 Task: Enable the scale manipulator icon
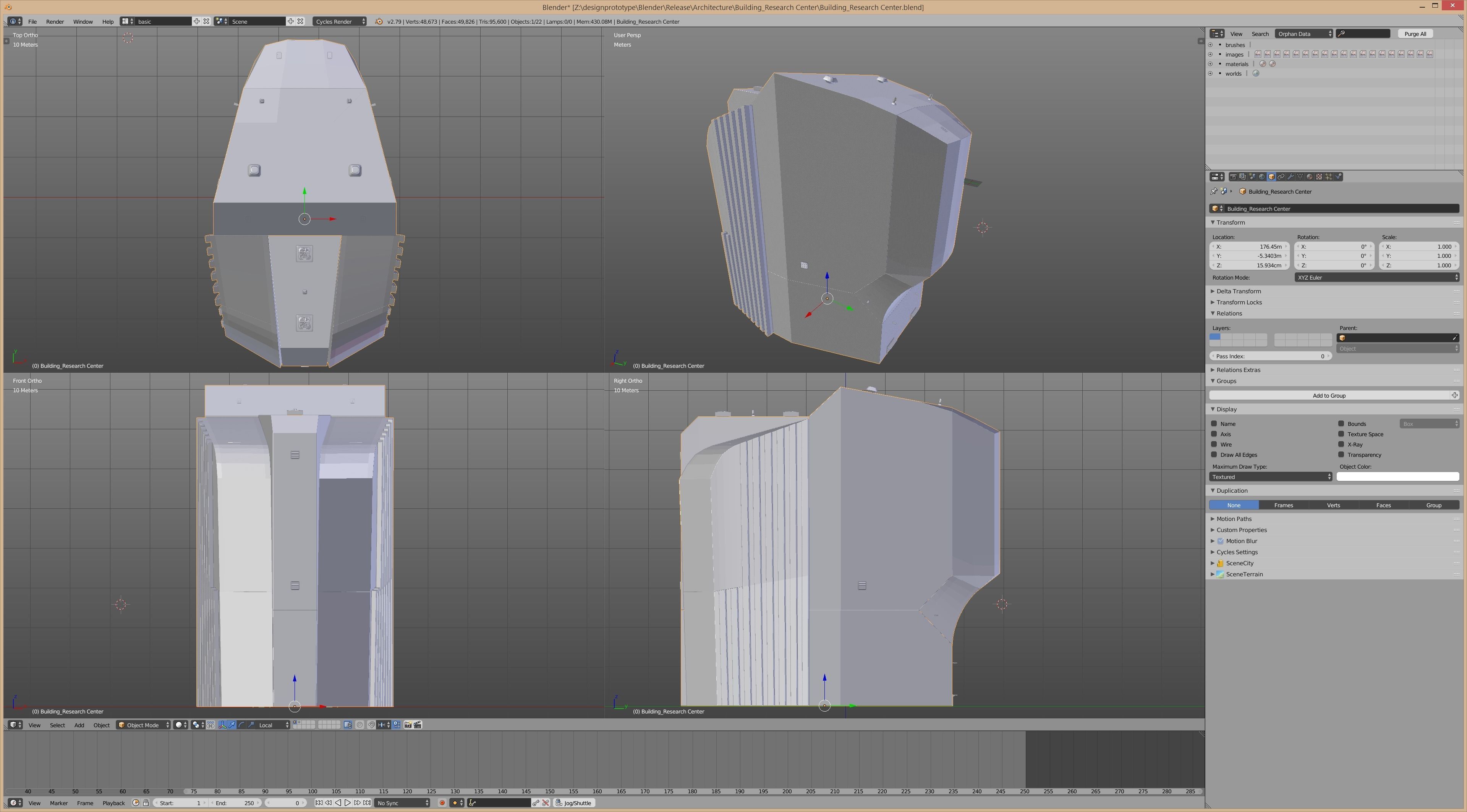(x=251, y=725)
